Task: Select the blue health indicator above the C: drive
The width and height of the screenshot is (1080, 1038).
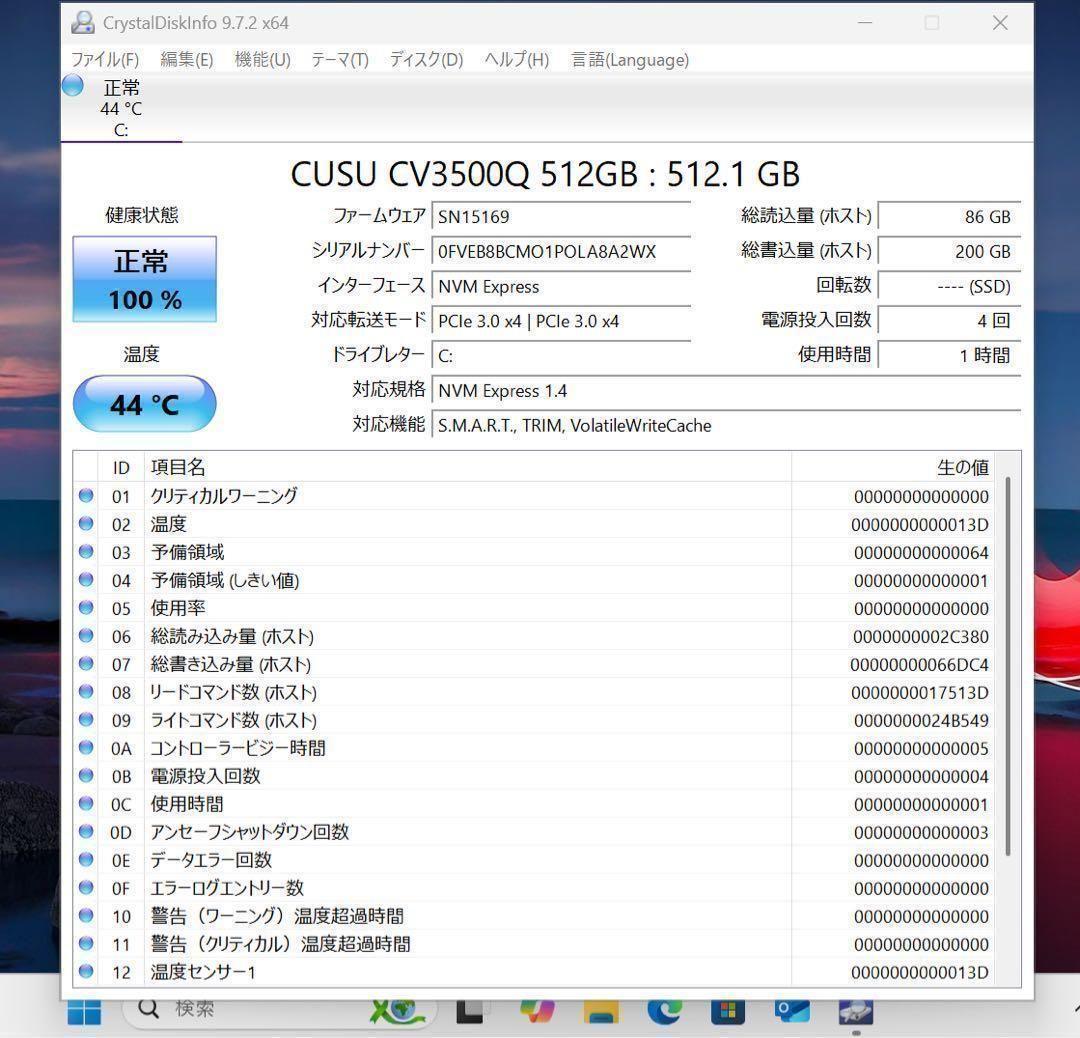Action: [72, 86]
